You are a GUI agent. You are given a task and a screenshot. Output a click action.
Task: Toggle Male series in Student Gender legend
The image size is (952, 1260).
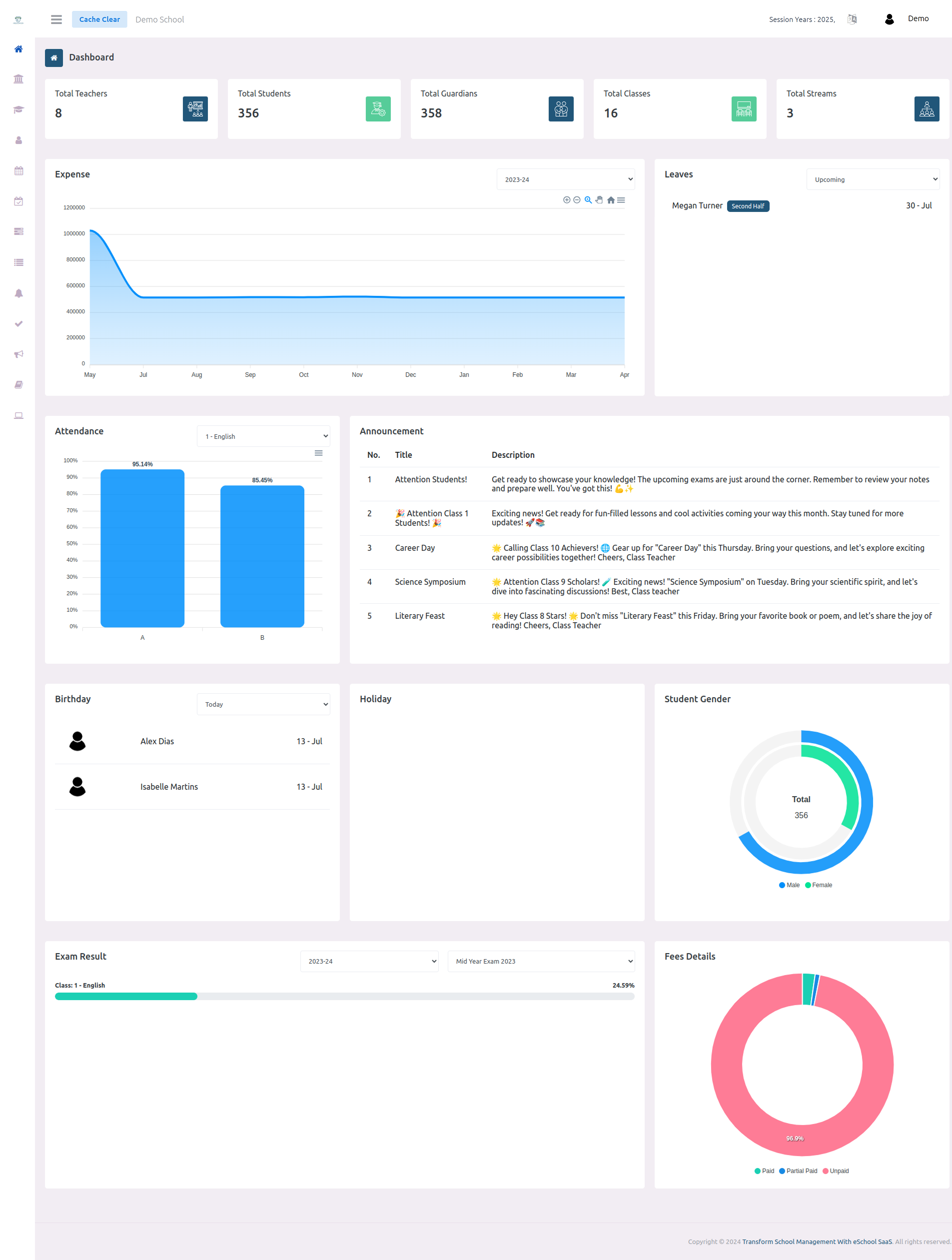pos(789,885)
